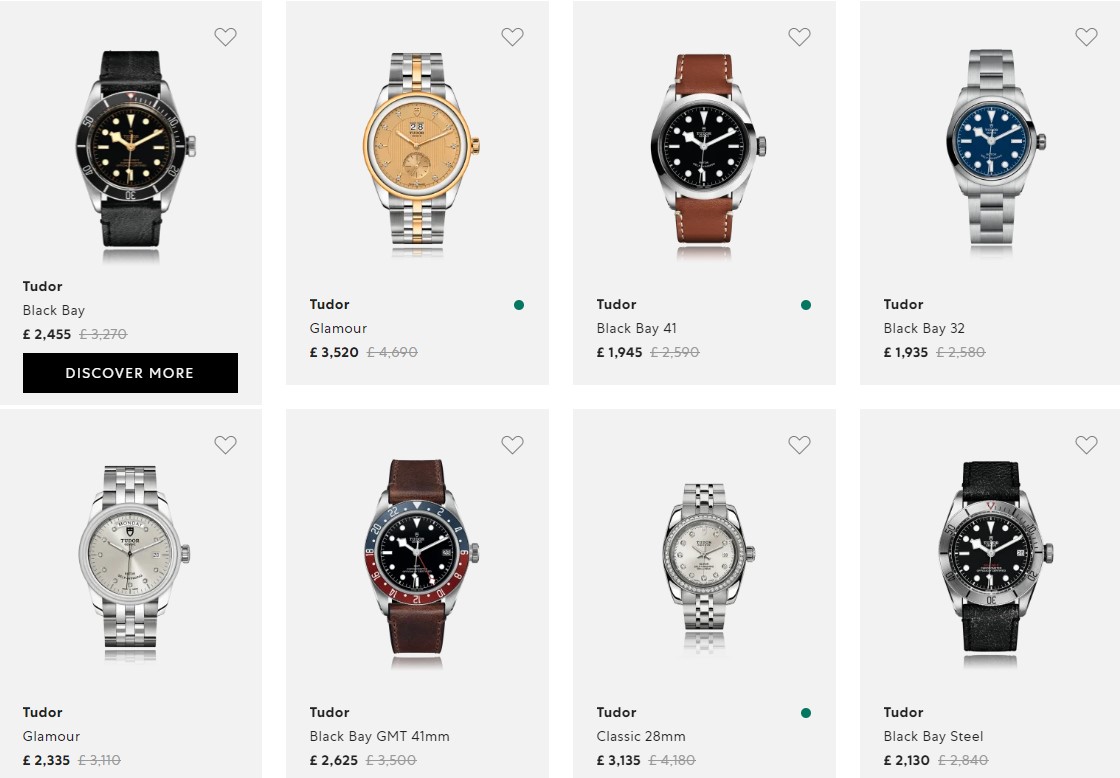
Task: Click heart icon on gold Glamour watch
Action: click(x=512, y=37)
